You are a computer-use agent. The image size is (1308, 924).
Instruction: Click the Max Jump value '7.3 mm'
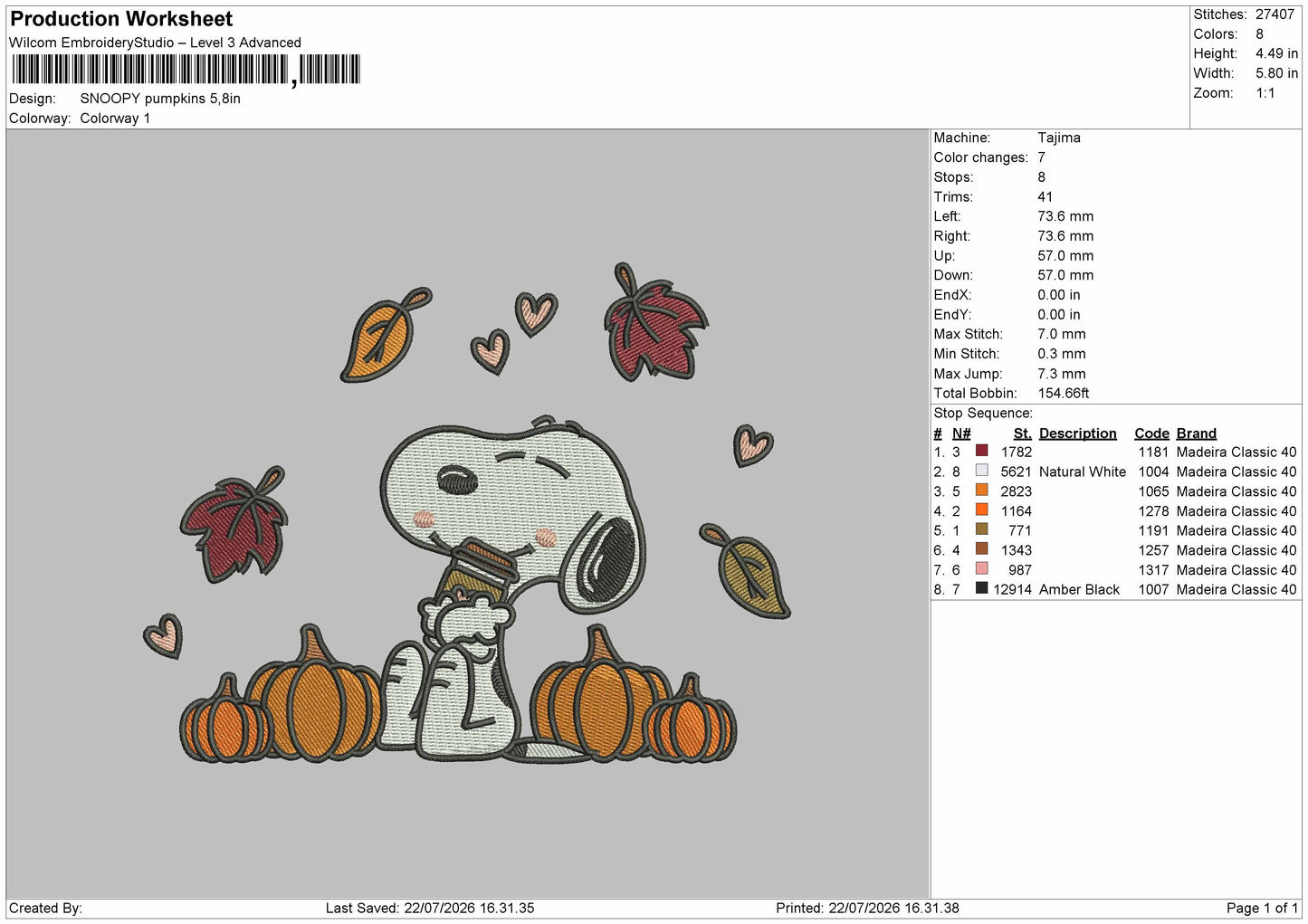click(x=1062, y=374)
